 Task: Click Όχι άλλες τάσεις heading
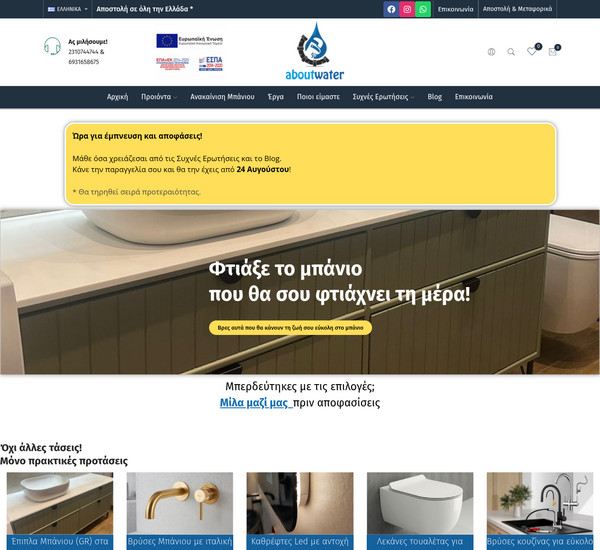(41, 448)
